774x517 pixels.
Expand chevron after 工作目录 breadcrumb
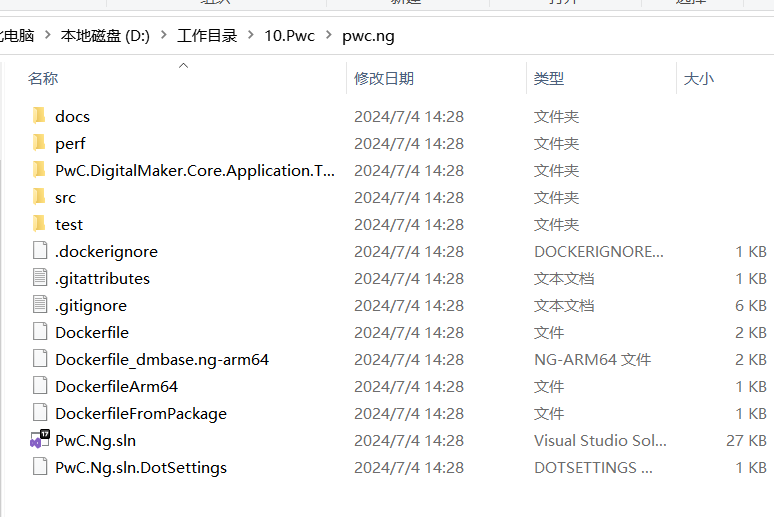coord(251,35)
